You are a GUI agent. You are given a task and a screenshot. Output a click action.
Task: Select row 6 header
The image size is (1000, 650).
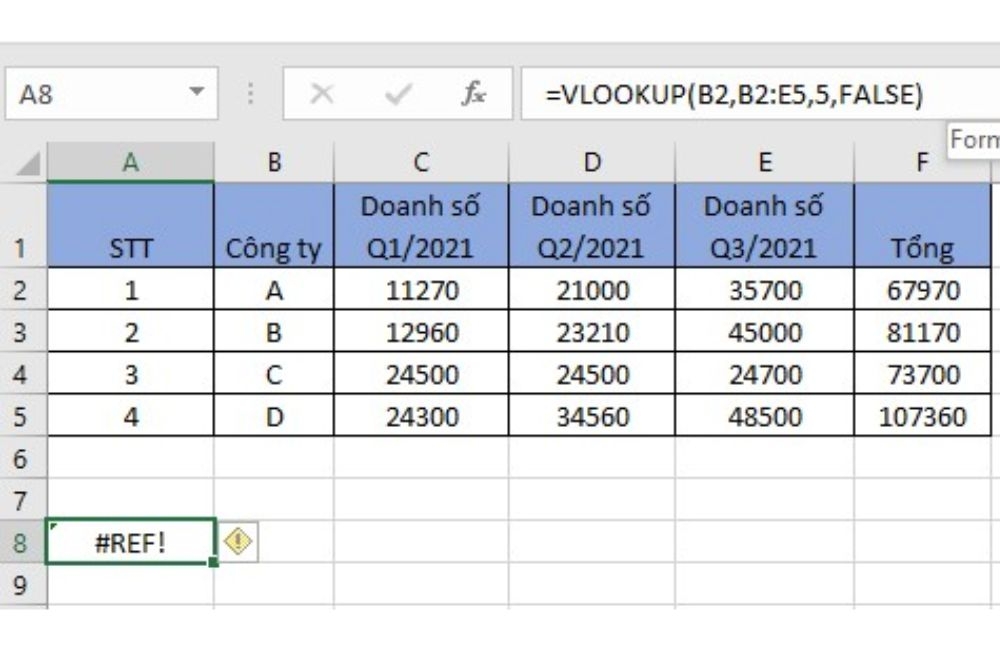point(23,458)
